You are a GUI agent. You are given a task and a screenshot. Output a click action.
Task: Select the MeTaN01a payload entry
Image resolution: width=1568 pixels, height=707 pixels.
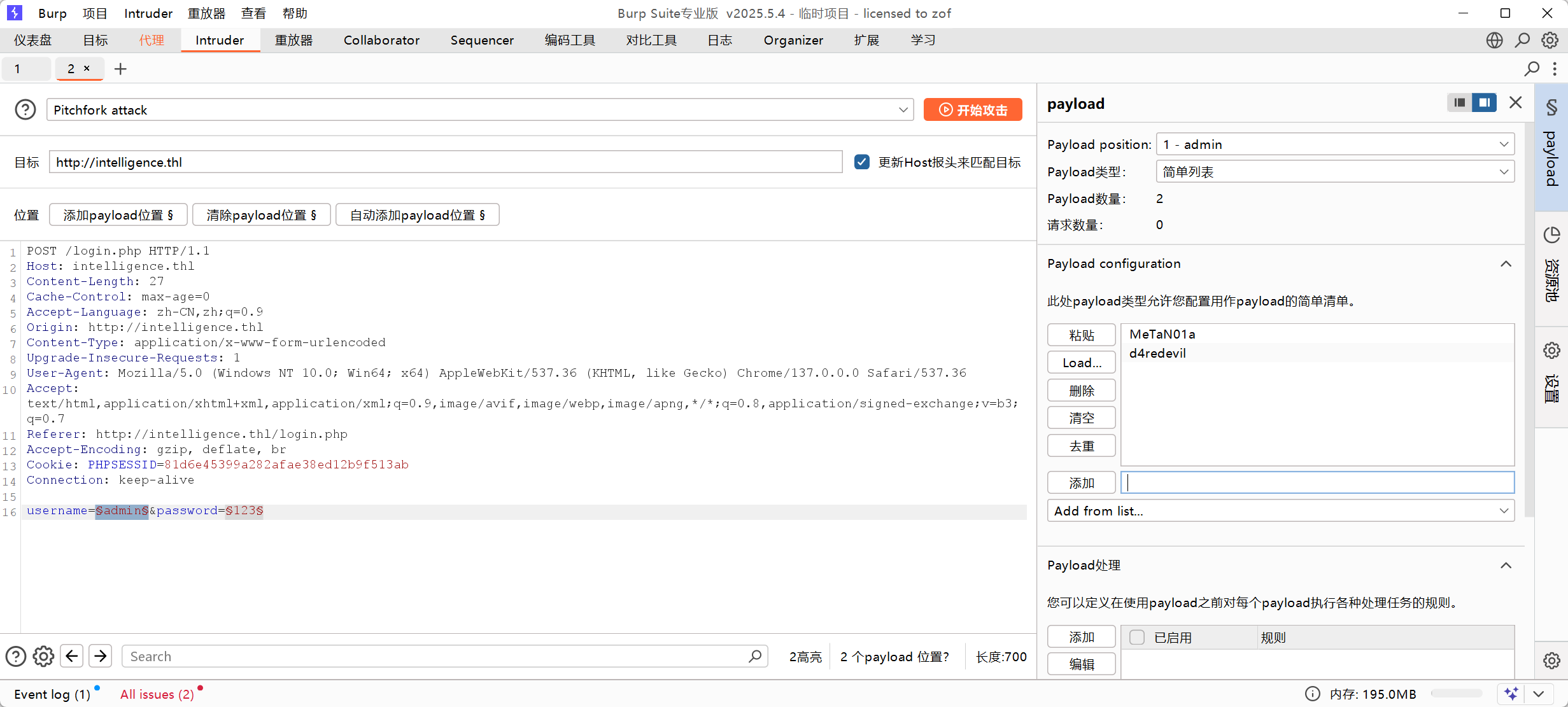[1317, 334]
